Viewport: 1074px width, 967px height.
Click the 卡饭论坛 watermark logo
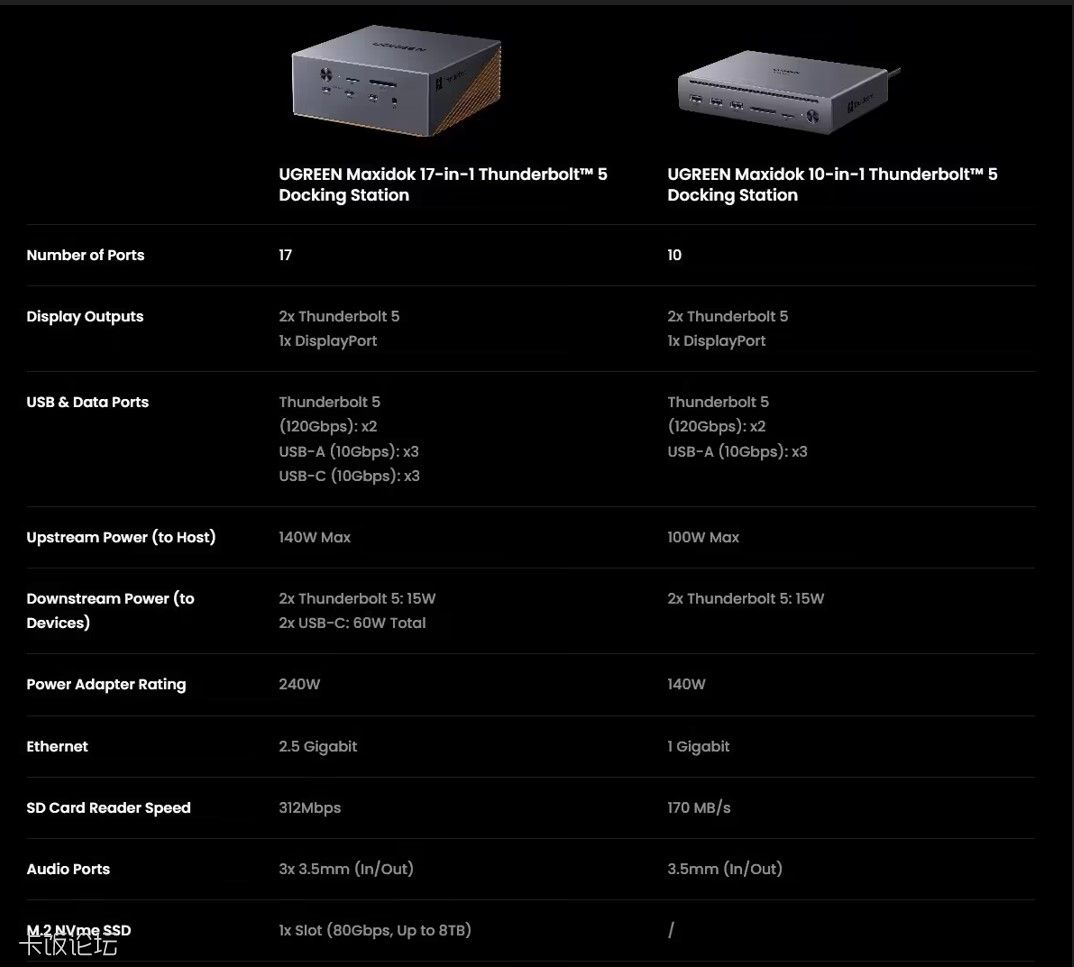(68, 945)
